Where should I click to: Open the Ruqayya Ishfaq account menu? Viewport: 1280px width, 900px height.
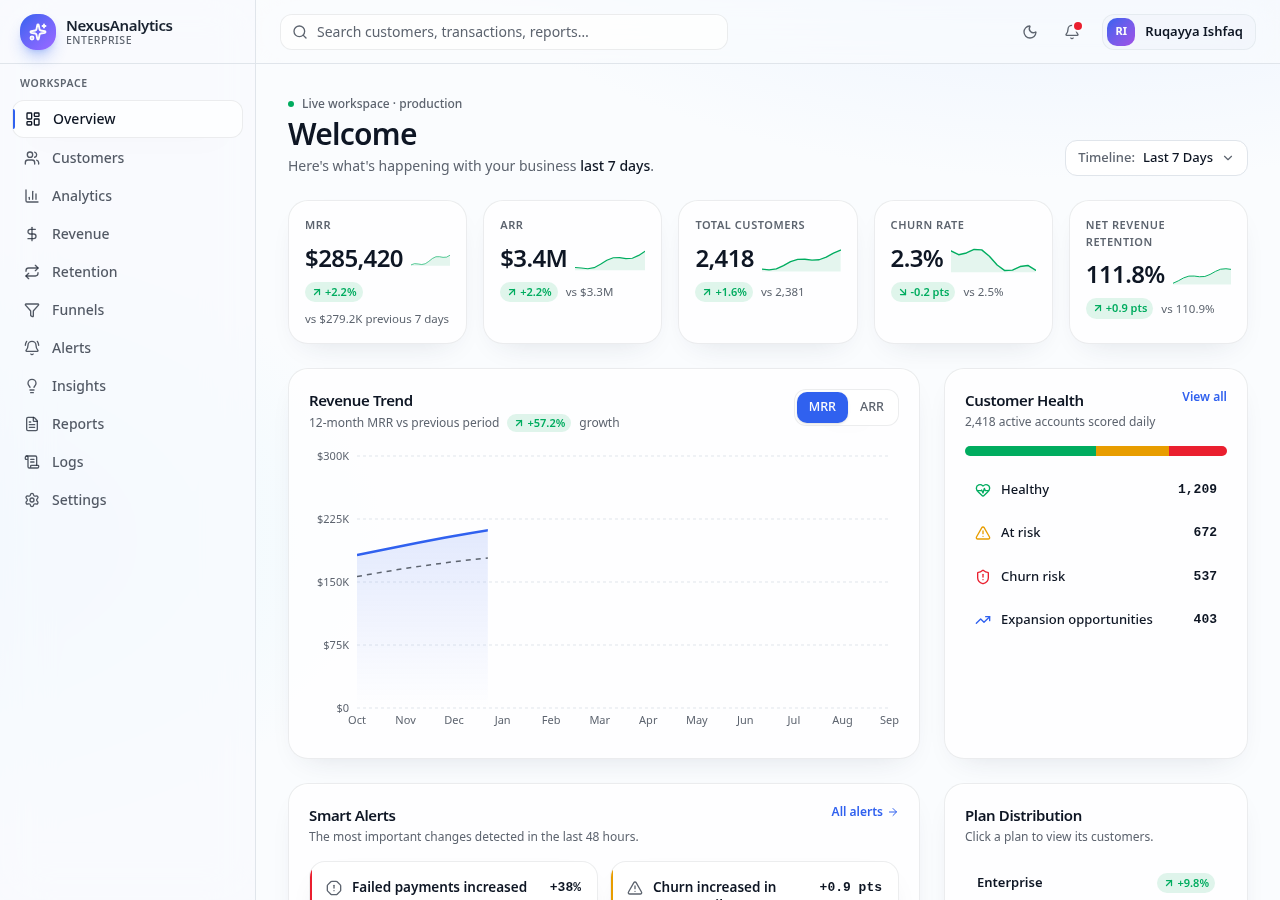1178,32
